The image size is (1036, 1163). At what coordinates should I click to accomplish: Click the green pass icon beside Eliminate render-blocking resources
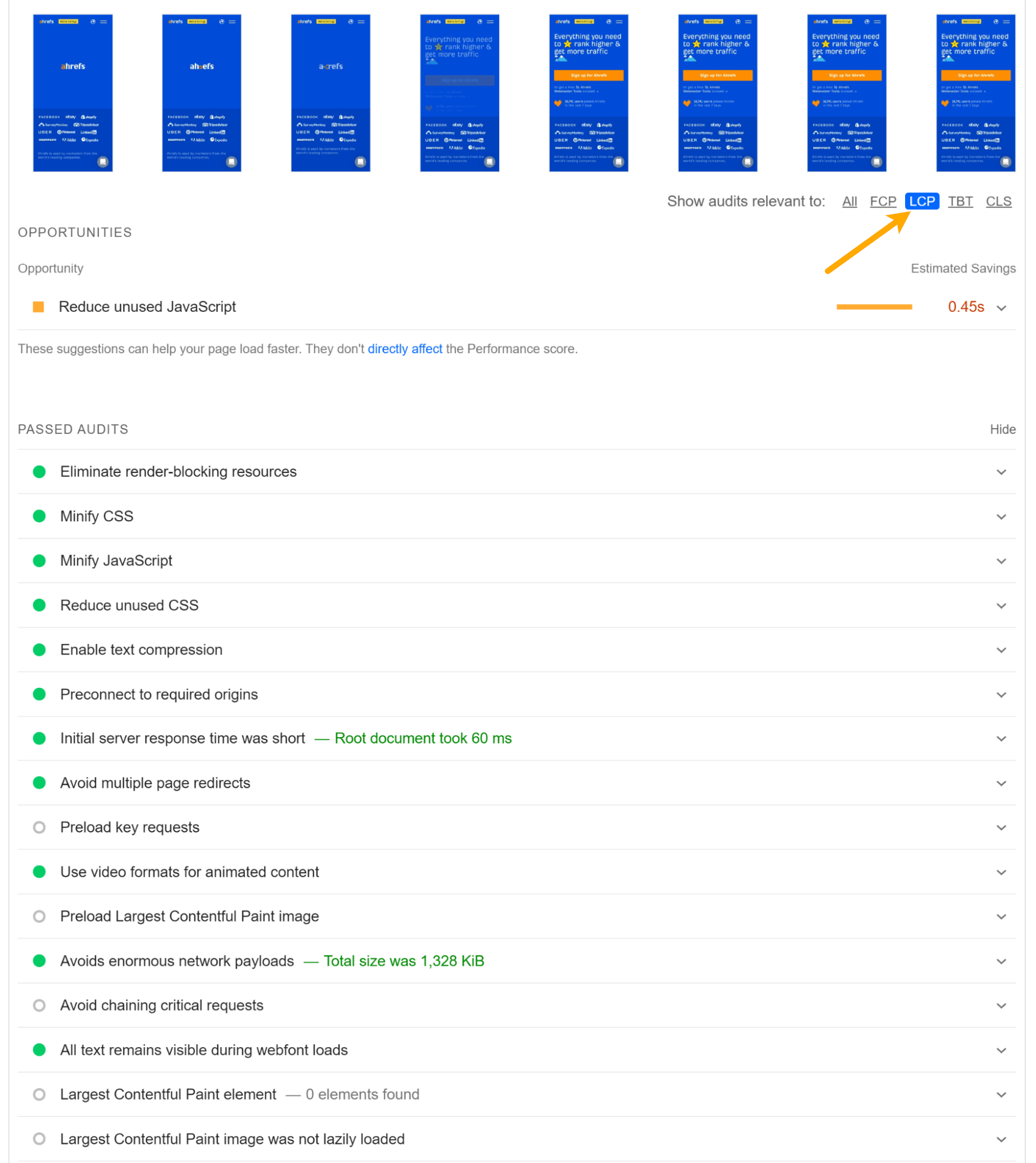pos(39,472)
